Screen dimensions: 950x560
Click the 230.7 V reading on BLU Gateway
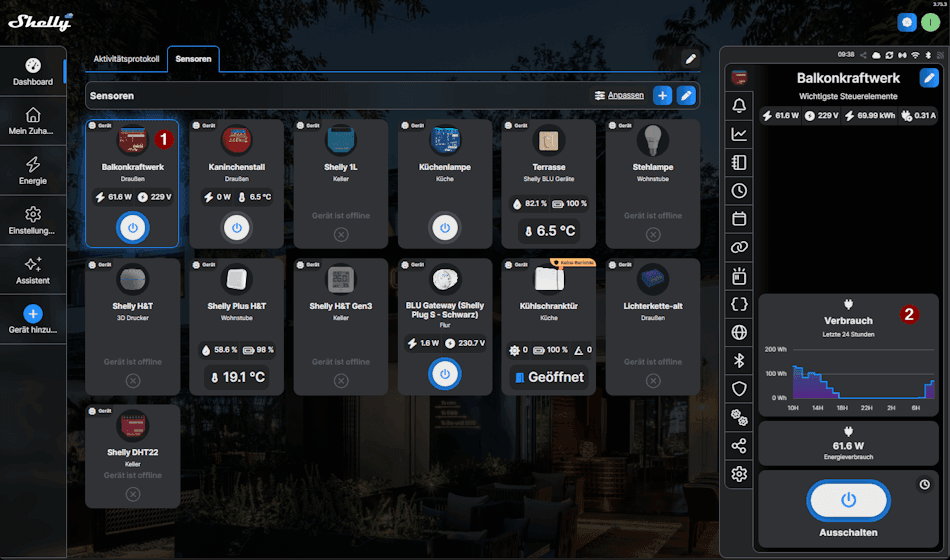tap(465, 343)
